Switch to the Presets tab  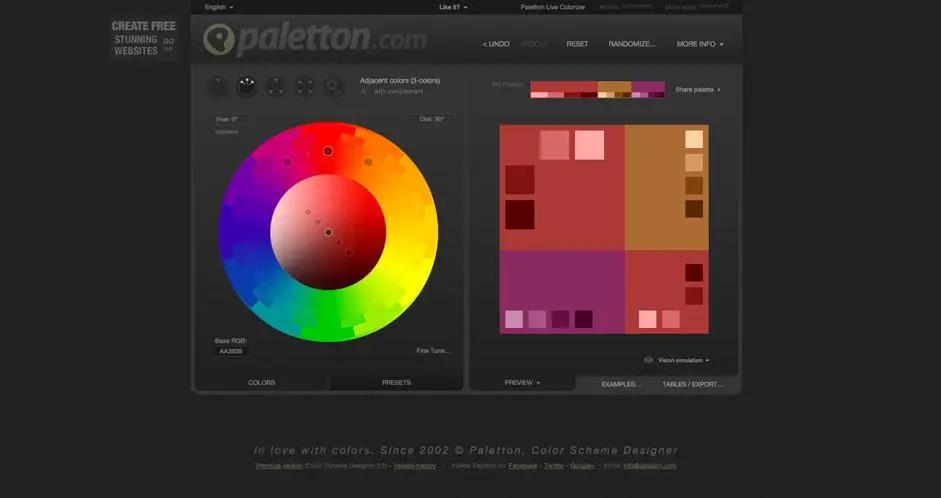pos(396,382)
